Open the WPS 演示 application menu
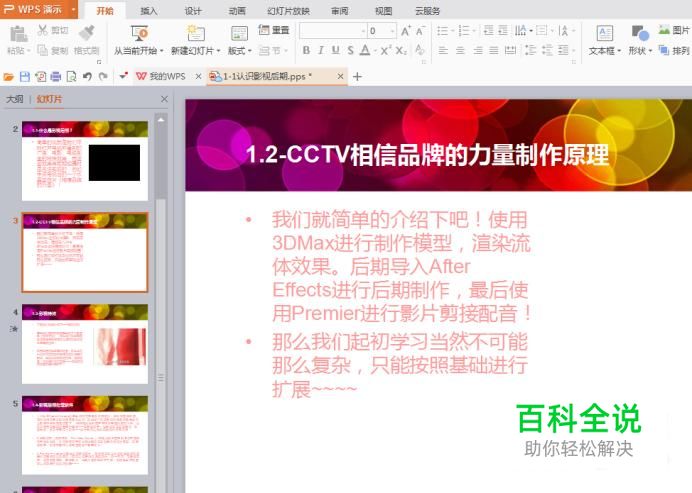Viewport: 692px width, 493px height. 39,9
